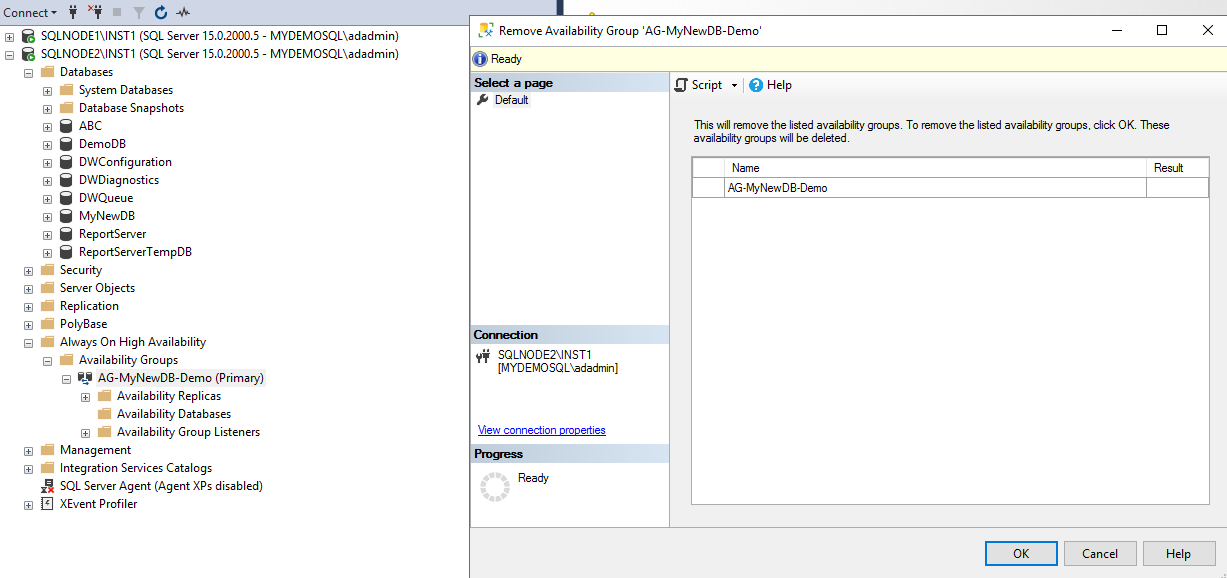
Task: Maximize the Remove Availability Group dialog
Action: pyautogui.click(x=1162, y=30)
